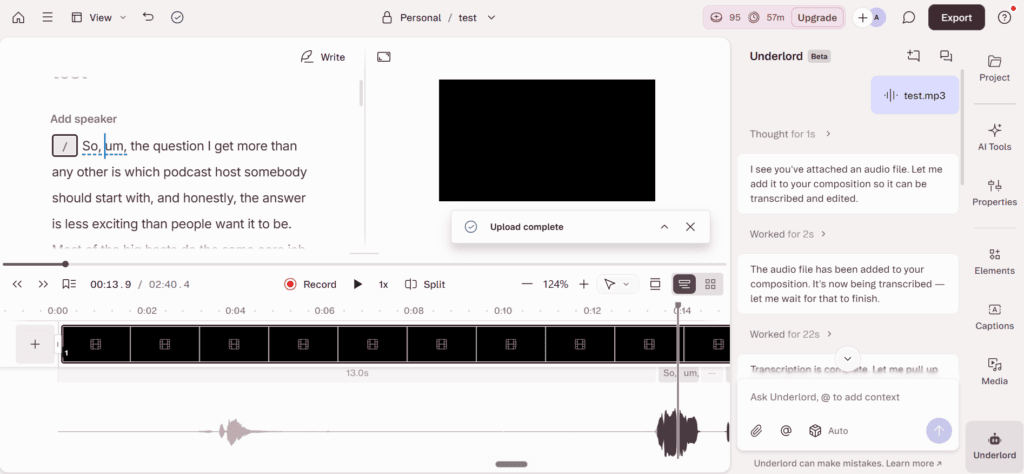Toggle the video preview fullscreen icon
The width and height of the screenshot is (1024, 474).
pos(384,57)
